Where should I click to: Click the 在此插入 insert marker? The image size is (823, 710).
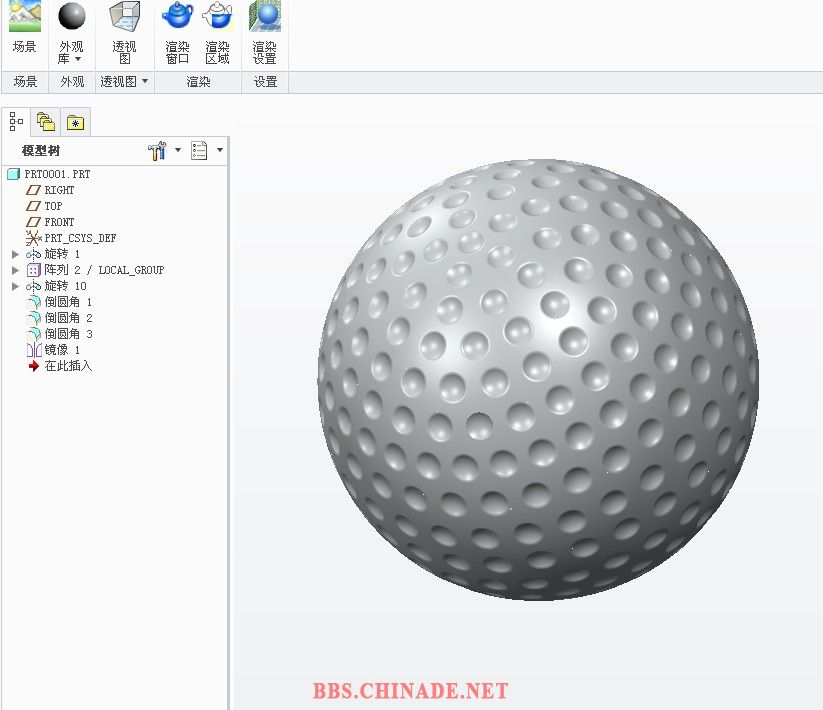[68, 366]
